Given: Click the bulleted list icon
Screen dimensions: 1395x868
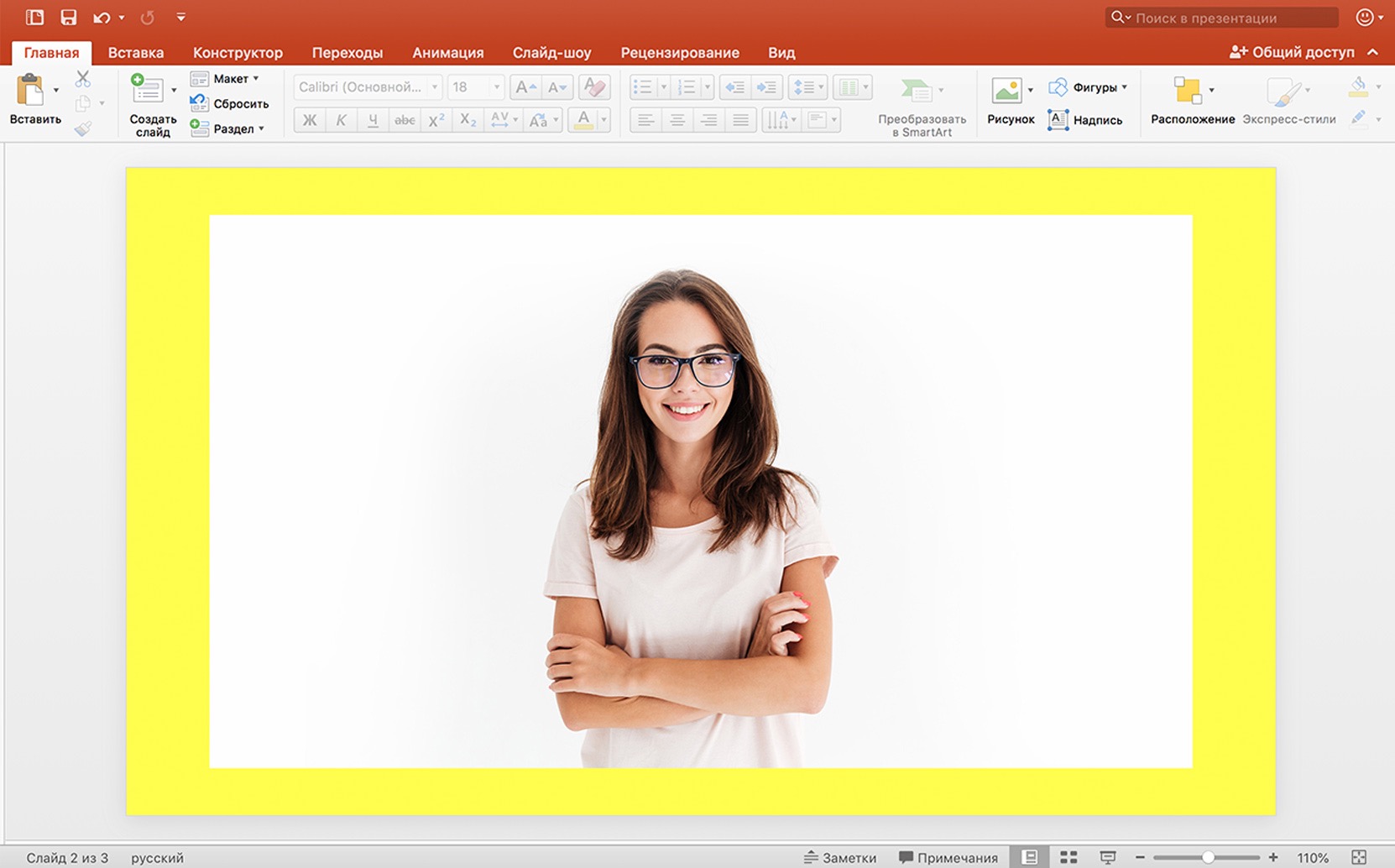Looking at the screenshot, I should (x=642, y=87).
